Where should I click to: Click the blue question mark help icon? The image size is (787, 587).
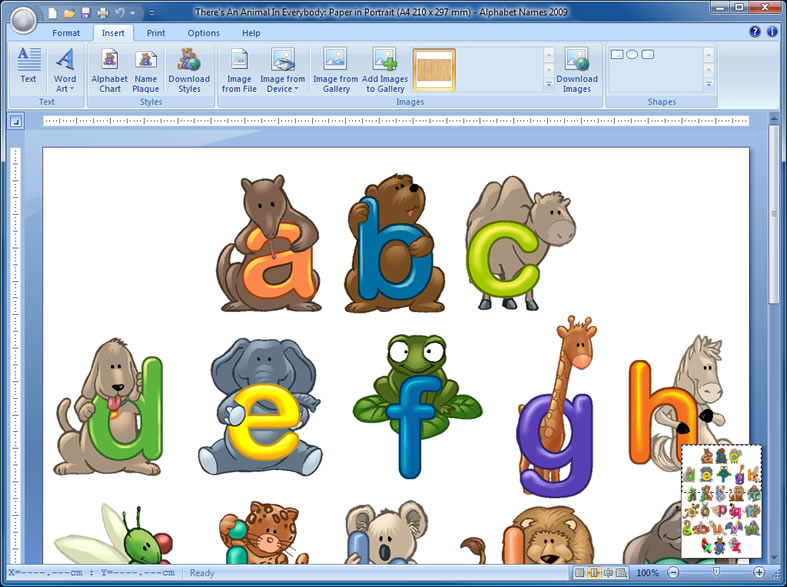click(x=754, y=32)
